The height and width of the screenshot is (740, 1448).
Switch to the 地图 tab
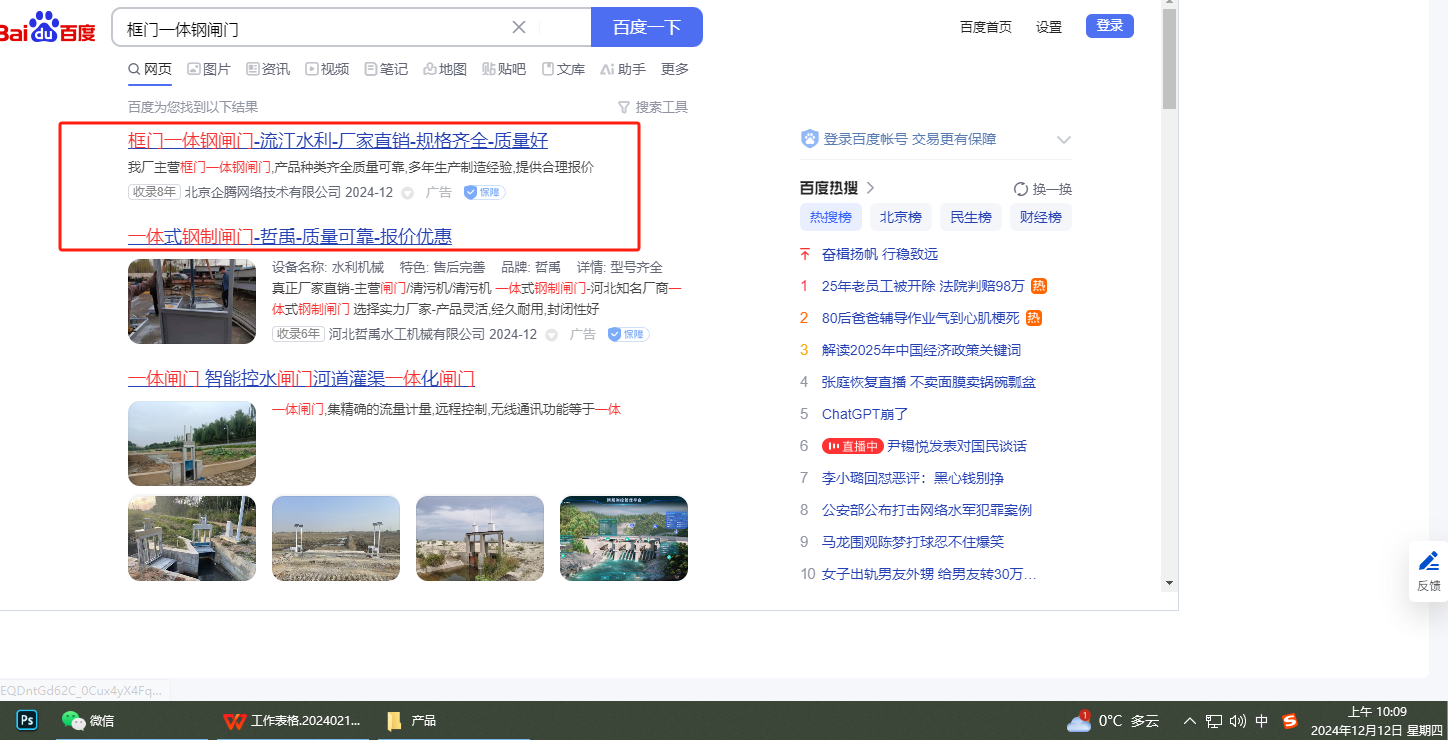point(445,69)
